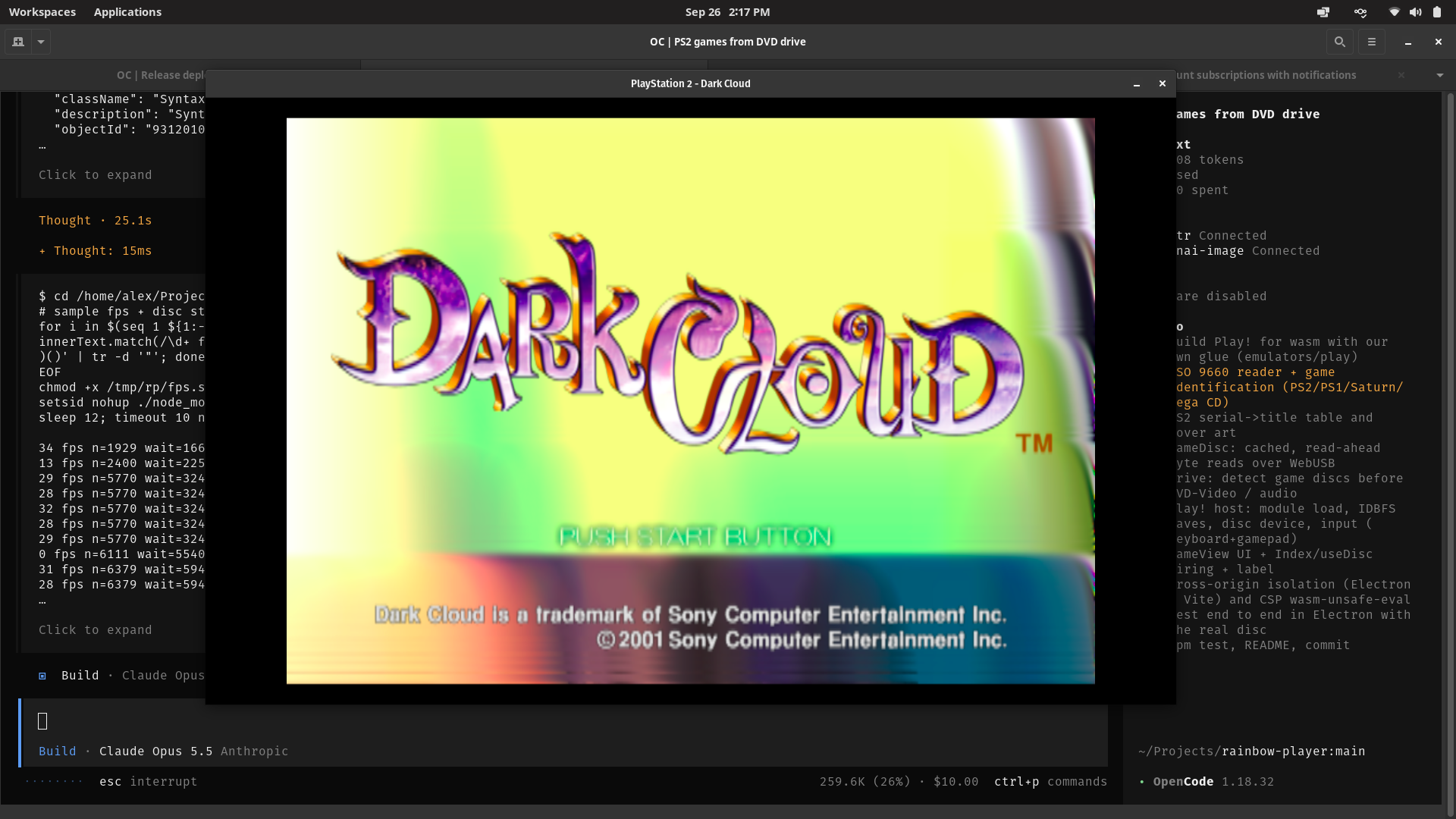Minimize the PlayStation 2 - Dark Cloud window

tap(1137, 84)
